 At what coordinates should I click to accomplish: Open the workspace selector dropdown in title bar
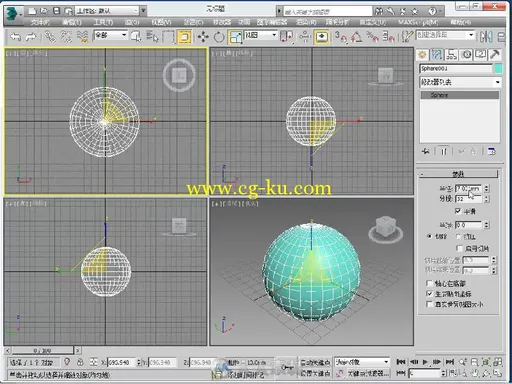tap(107, 11)
